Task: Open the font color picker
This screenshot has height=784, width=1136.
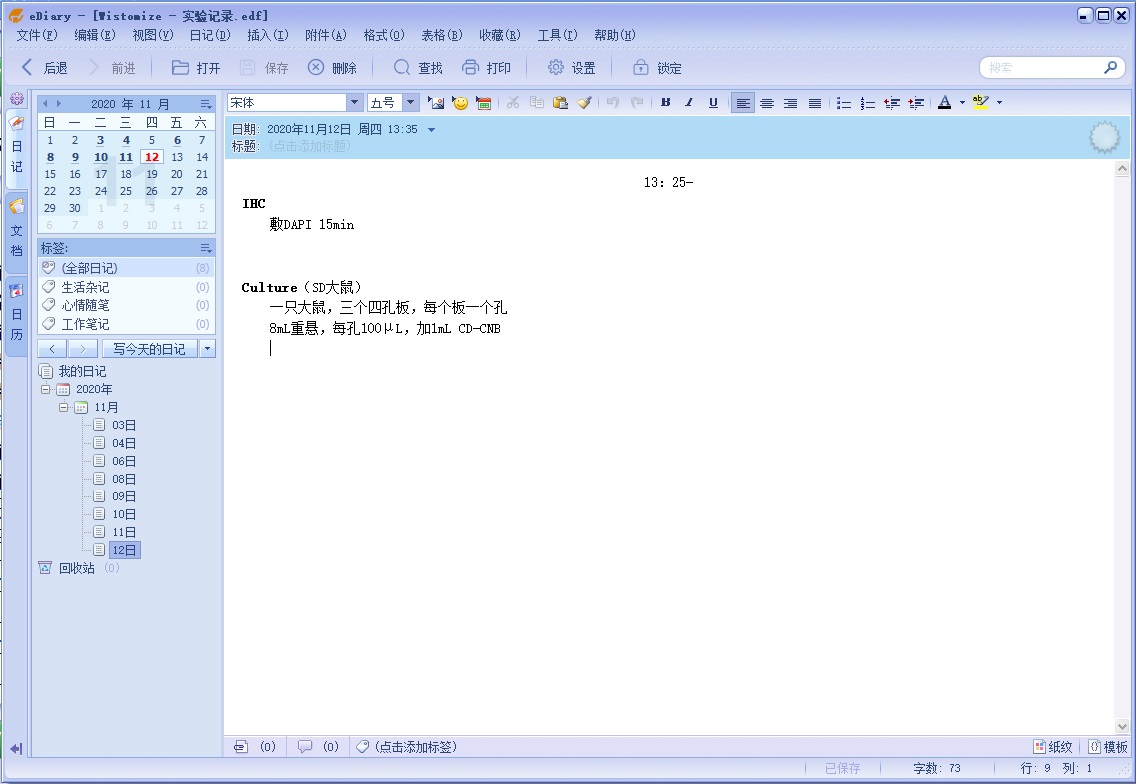Action: coord(944,102)
